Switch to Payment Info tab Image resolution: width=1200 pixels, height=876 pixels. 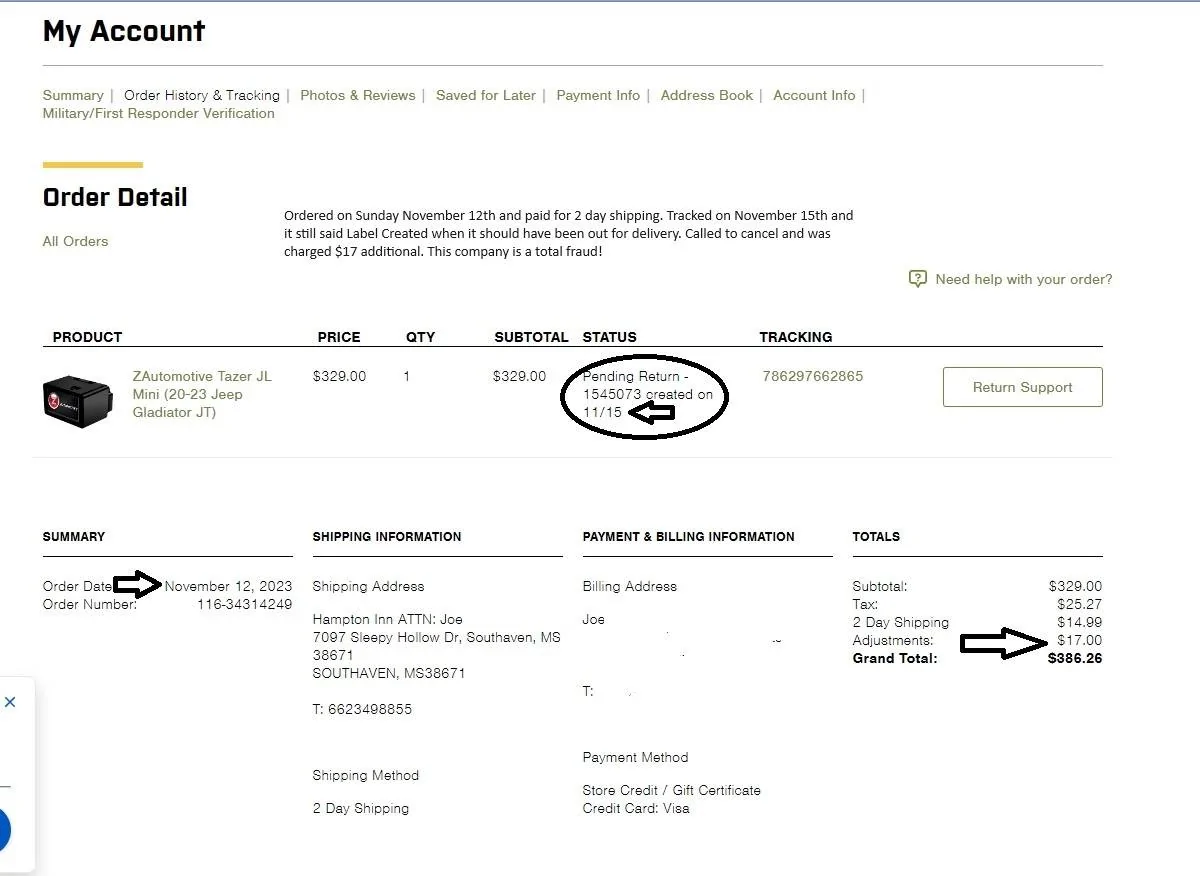pyautogui.click(x=598, y=95)
